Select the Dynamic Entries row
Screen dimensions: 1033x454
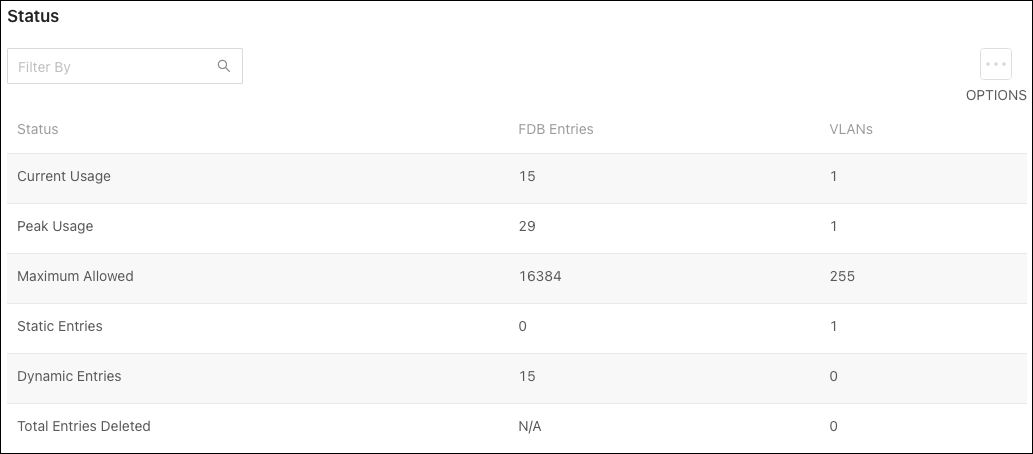(516, 377)
